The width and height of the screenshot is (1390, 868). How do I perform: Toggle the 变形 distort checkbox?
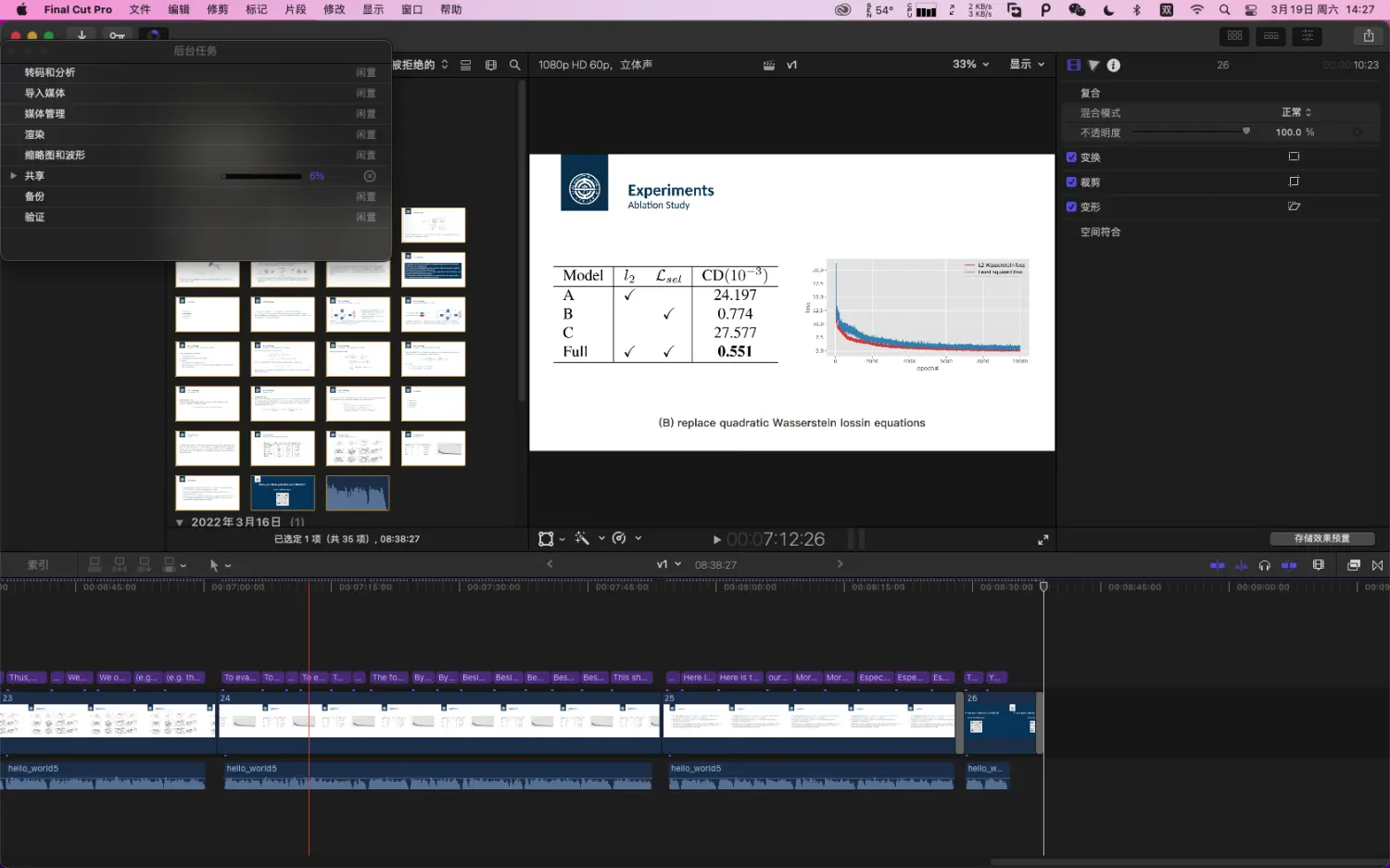1071,207
